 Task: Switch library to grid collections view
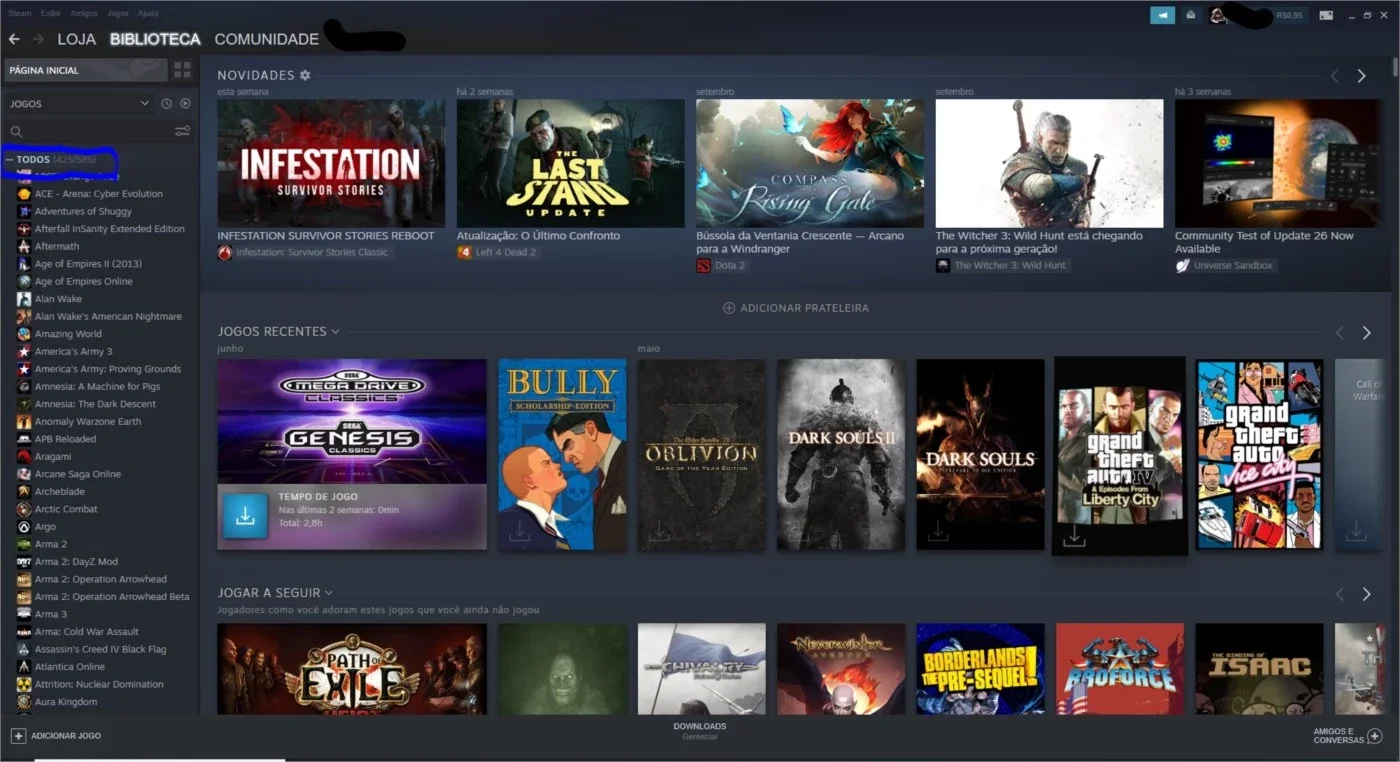182,70
